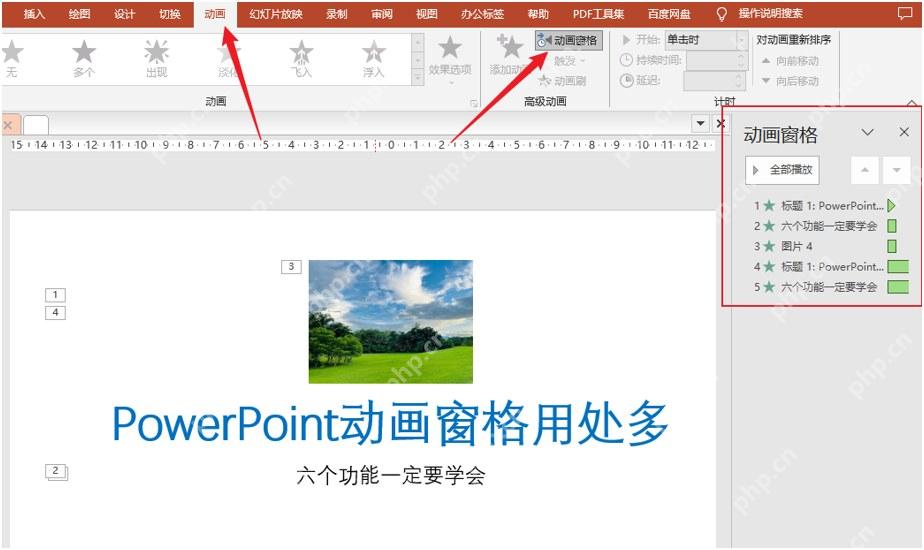
Task: Click the title PowerPoint动画窗格用处多
Action: click(390, 424)
